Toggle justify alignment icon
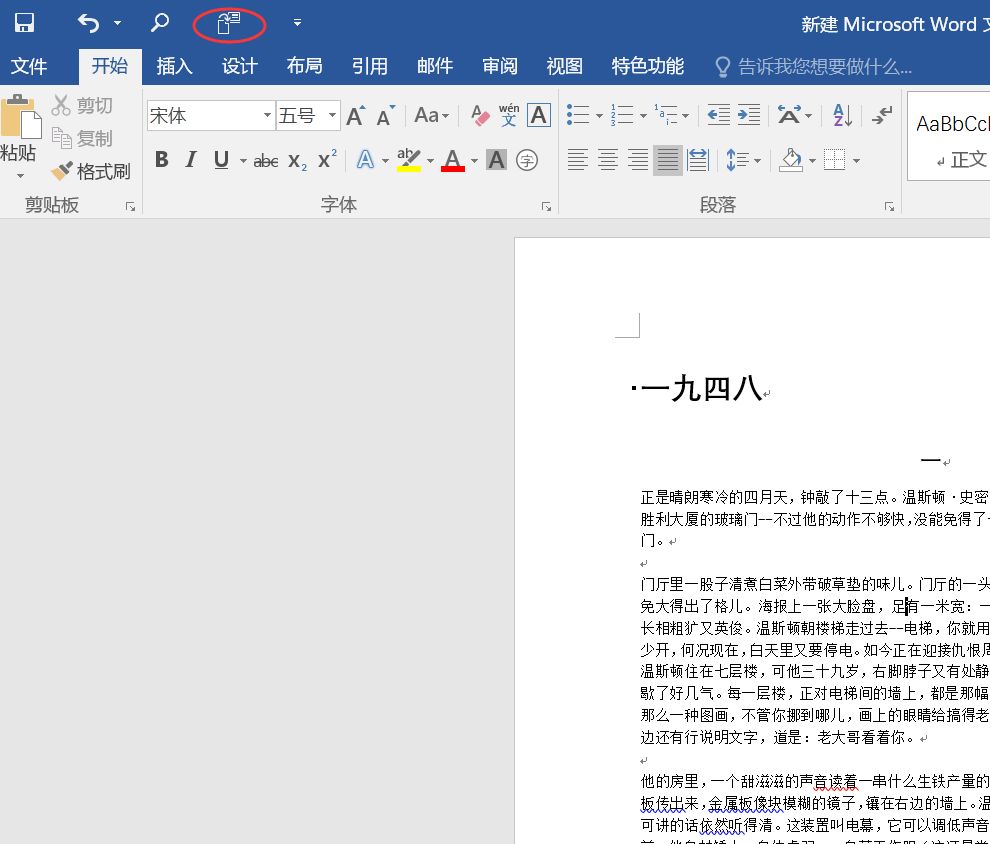This screenshot has height=844, width=990. (x=667, y=160)
